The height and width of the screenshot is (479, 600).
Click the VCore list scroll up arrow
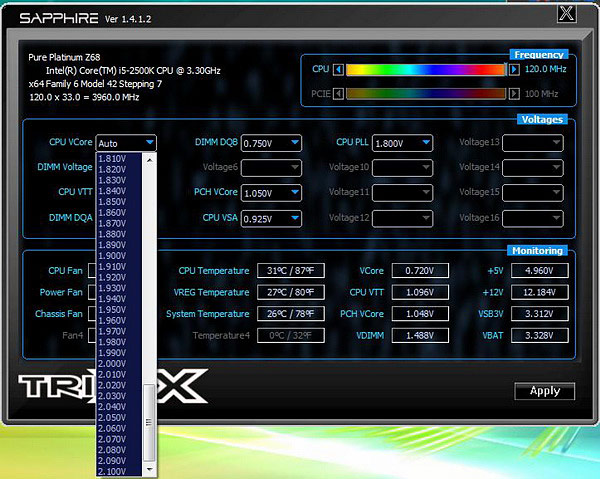pos(149,160)
